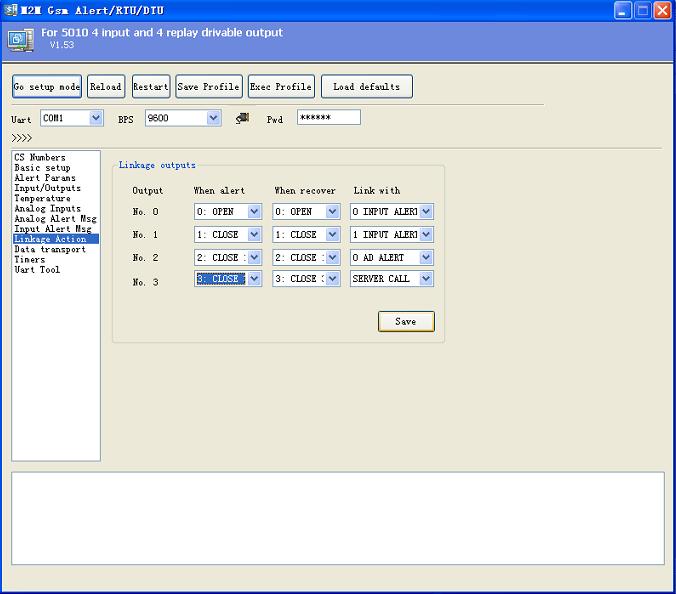Click Save Profile
676x594 pixels.
click(209, 87)
